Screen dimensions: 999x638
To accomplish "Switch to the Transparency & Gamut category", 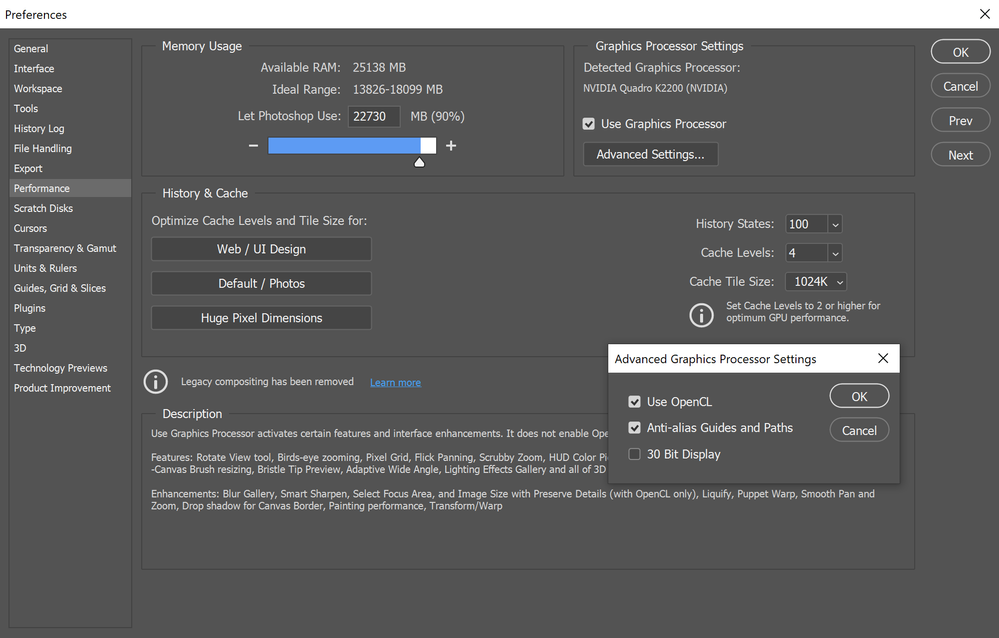I will (65, 248).
